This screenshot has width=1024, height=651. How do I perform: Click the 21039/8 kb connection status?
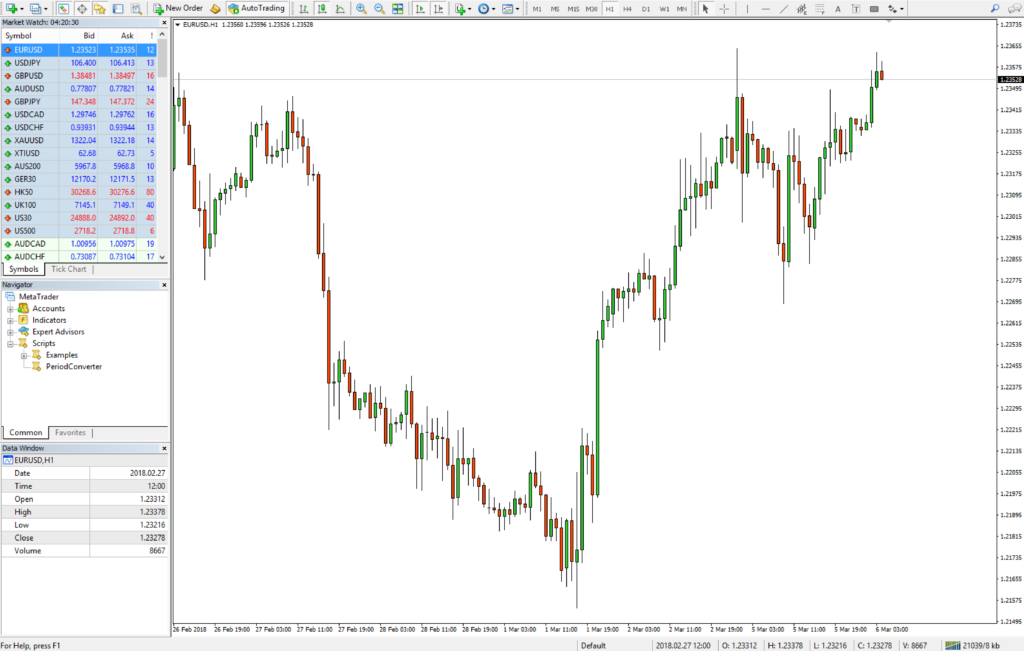pyautogui.click(x=973, y=645)
